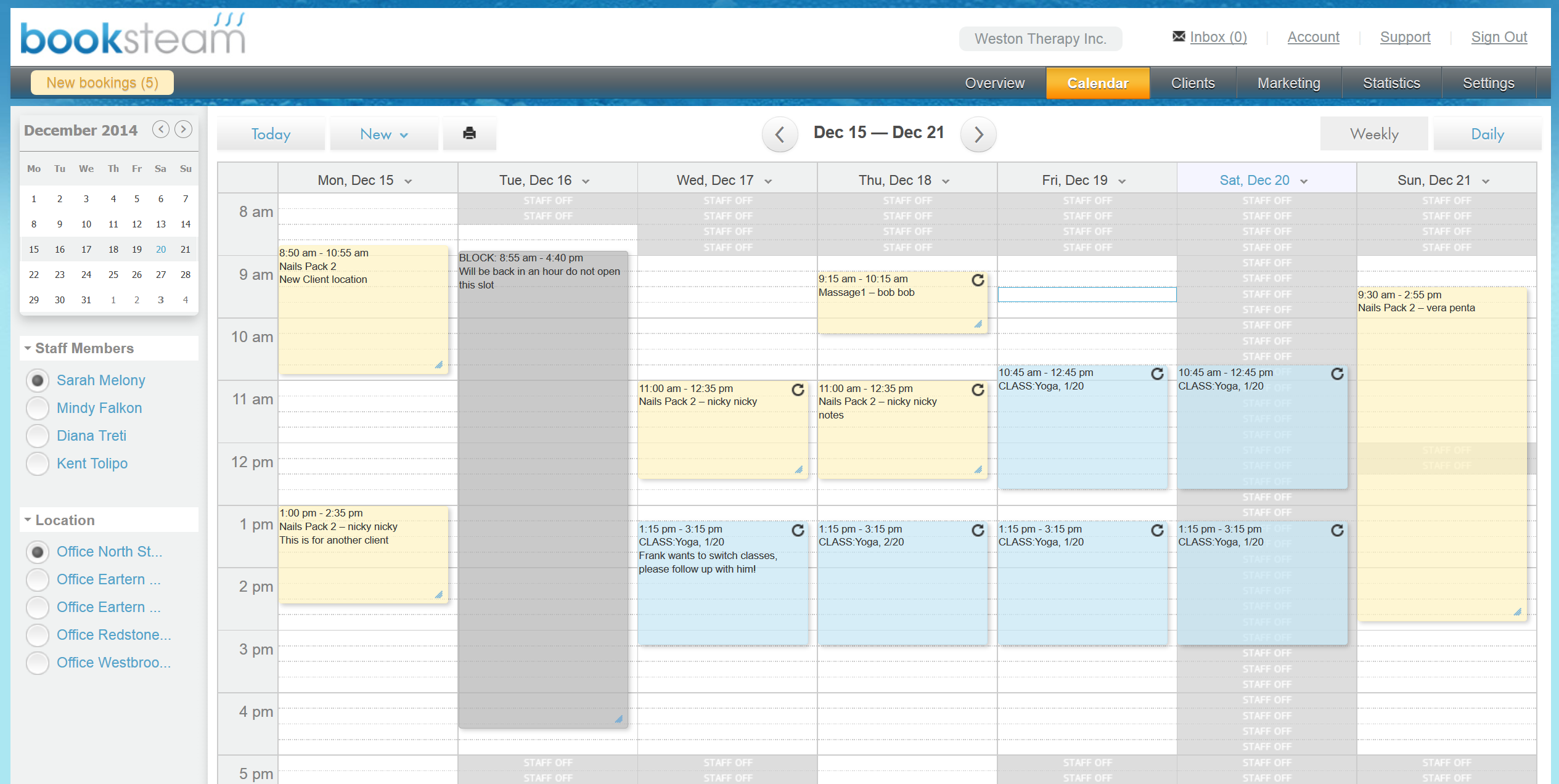
Task: Open the Clients tab
Action: coord(1192,83)
